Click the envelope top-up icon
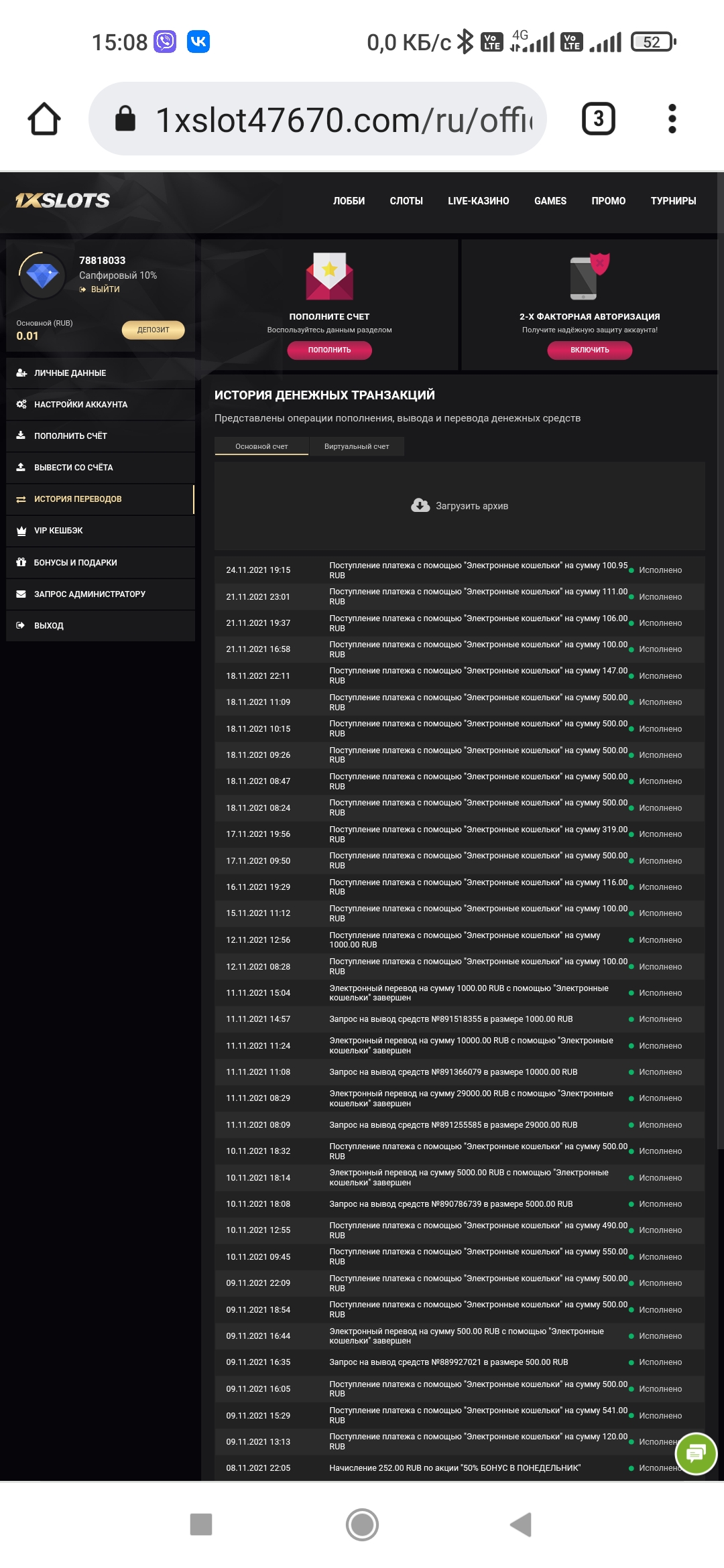The height and width of the screenshot is (1568, 724). pyautogui.click(x=330, y=276)
